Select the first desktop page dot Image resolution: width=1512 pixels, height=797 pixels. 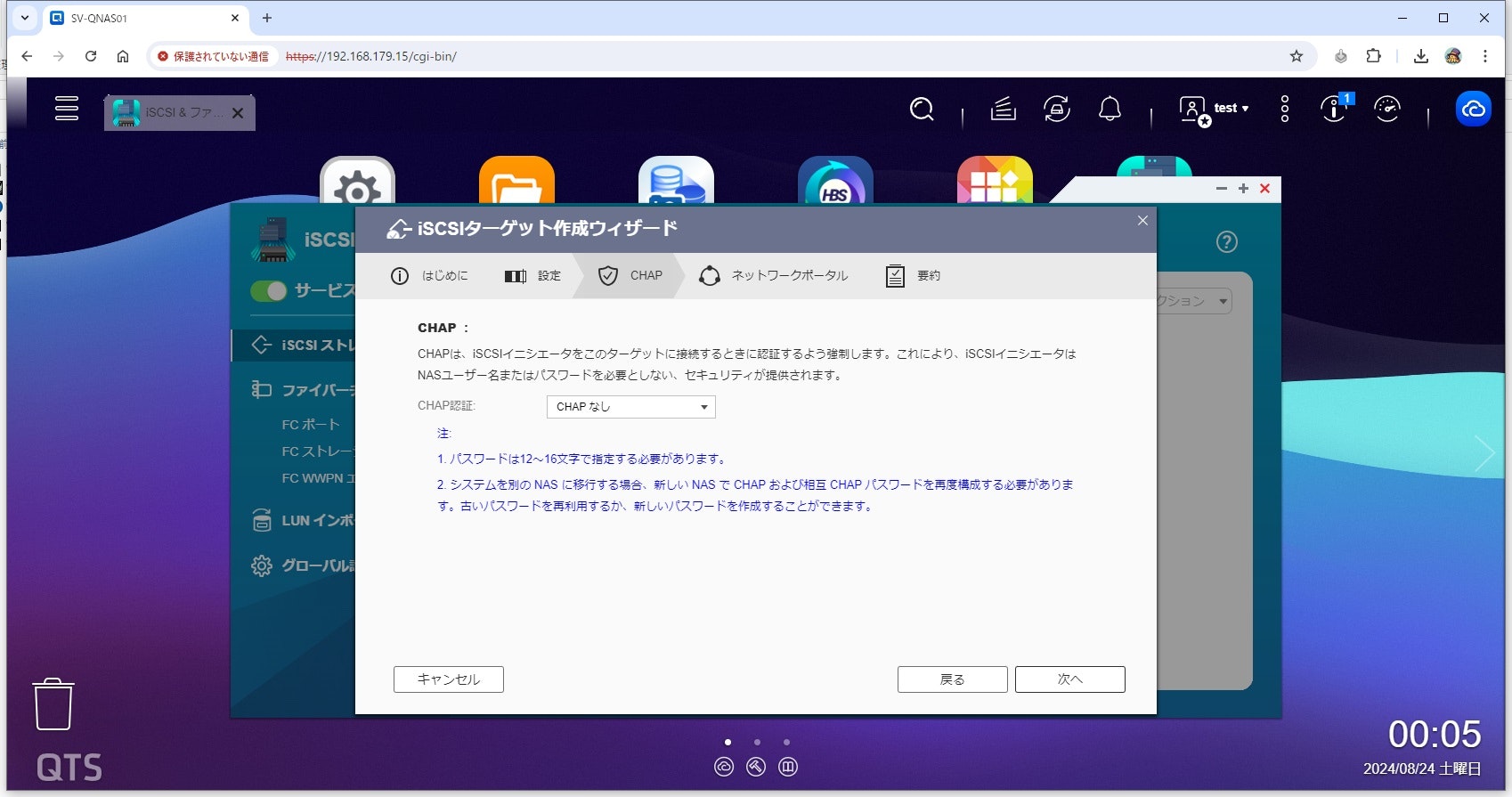728,742
